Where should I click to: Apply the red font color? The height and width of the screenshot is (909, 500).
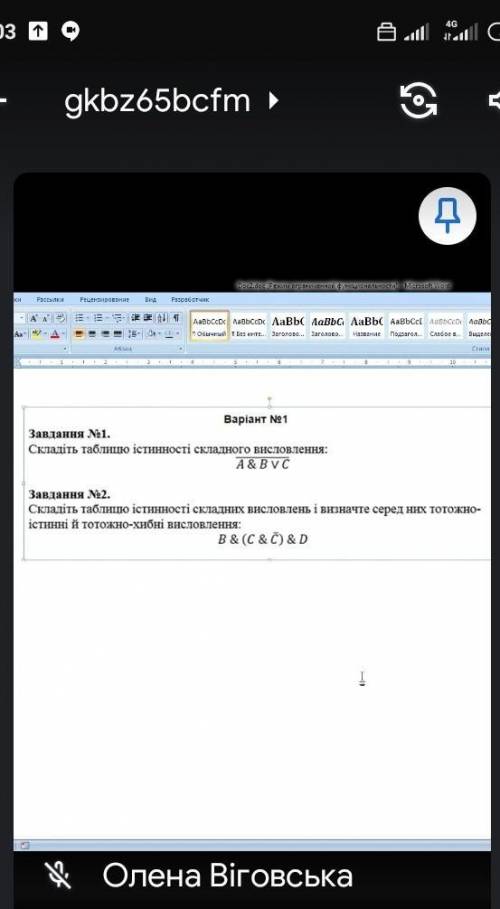(55, 334)
